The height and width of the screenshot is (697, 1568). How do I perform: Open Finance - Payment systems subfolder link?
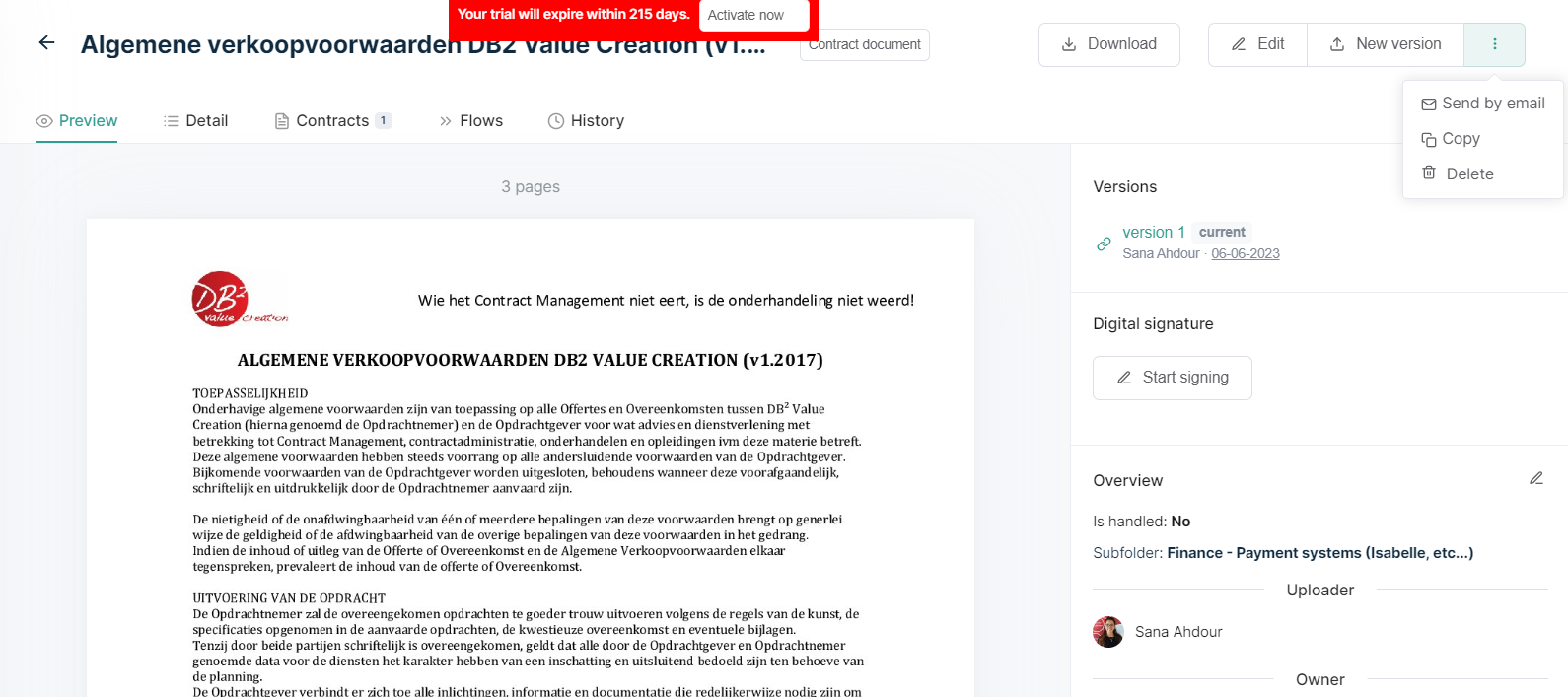[1319, 553]
